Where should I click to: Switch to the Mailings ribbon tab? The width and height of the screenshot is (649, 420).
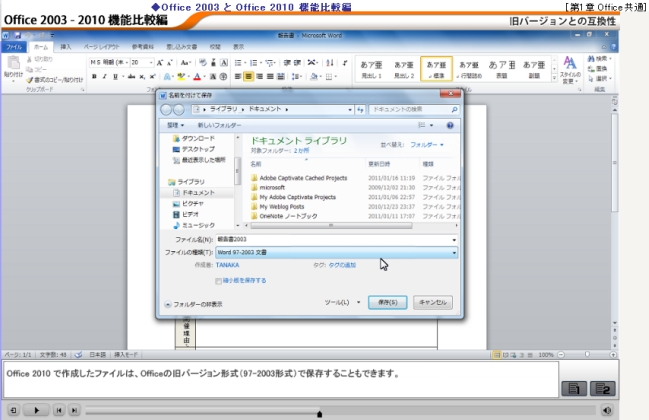point(182,47)
